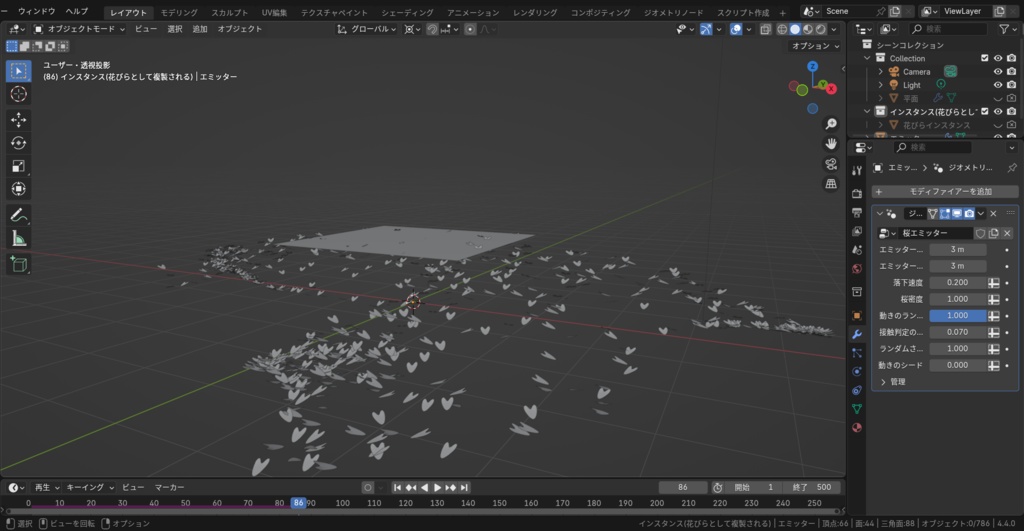The height and width of the screenshot is (531, 1024).
Task: Open the Render properties tab
Action: [x=857, y=194]
